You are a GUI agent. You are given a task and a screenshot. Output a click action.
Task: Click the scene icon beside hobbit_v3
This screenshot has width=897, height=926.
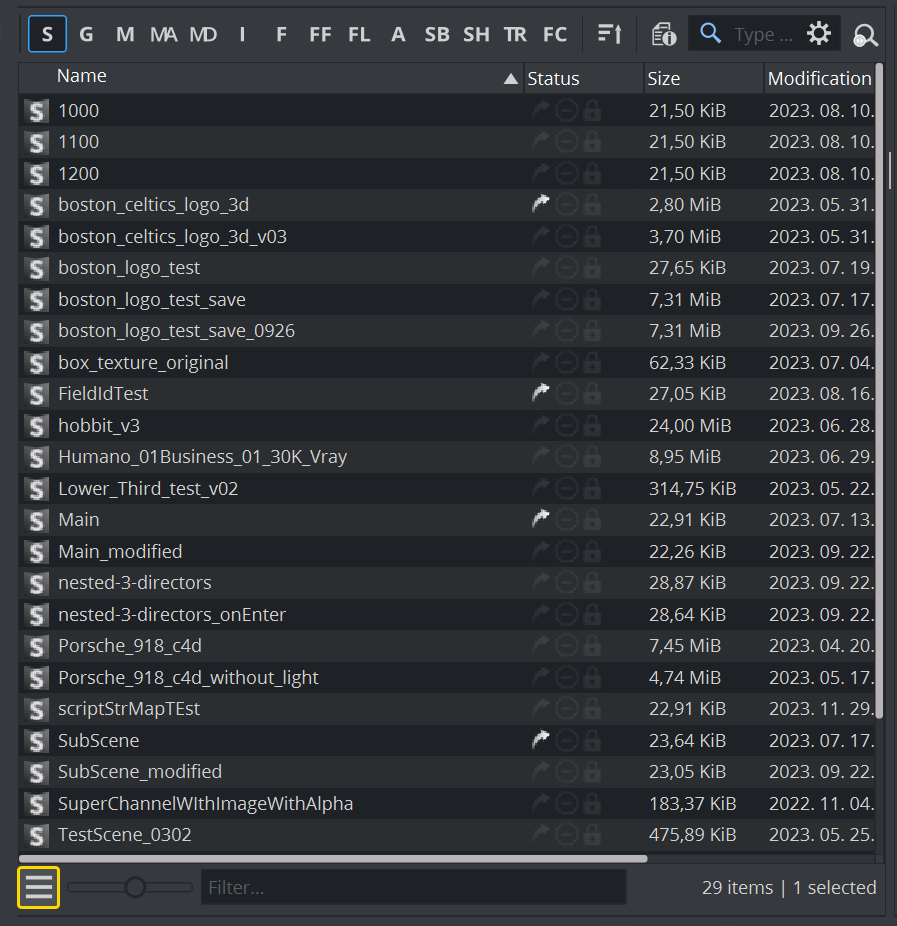[37, 426]
